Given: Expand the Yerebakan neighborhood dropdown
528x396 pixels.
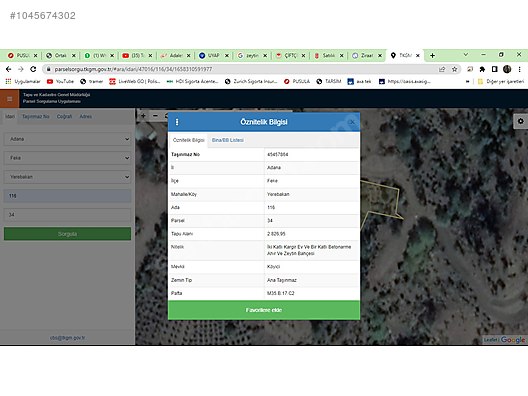Looking at the screenshot, I should (67, 177).
